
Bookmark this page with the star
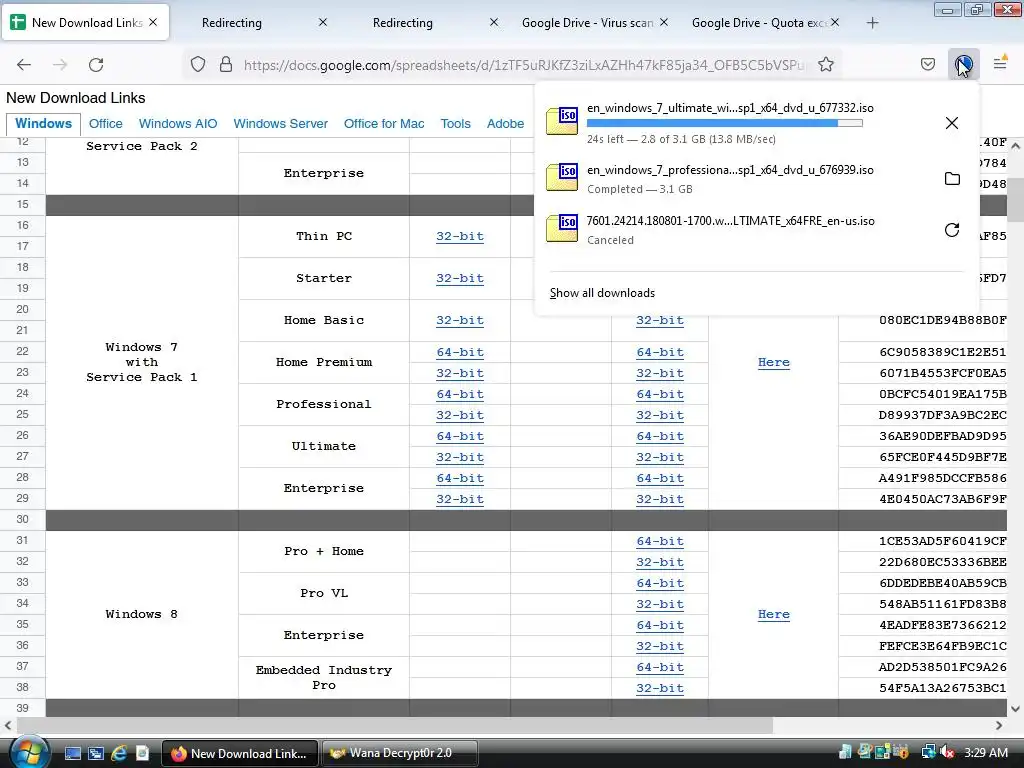pos(825,64)
